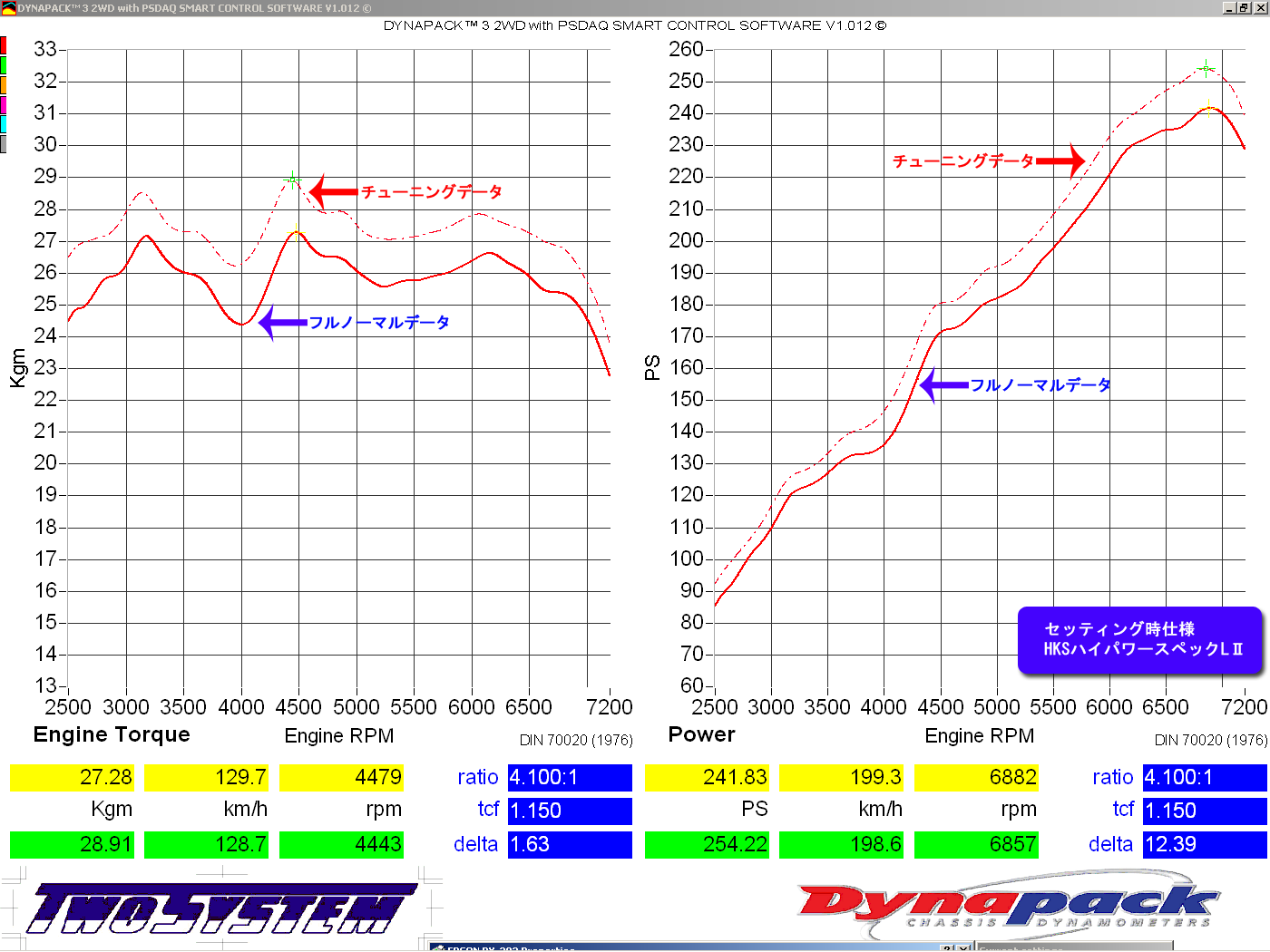Click the power graph delta field 12.39
The width and height of the screenshot is (1270, 952).
[x=1204, y=844]
